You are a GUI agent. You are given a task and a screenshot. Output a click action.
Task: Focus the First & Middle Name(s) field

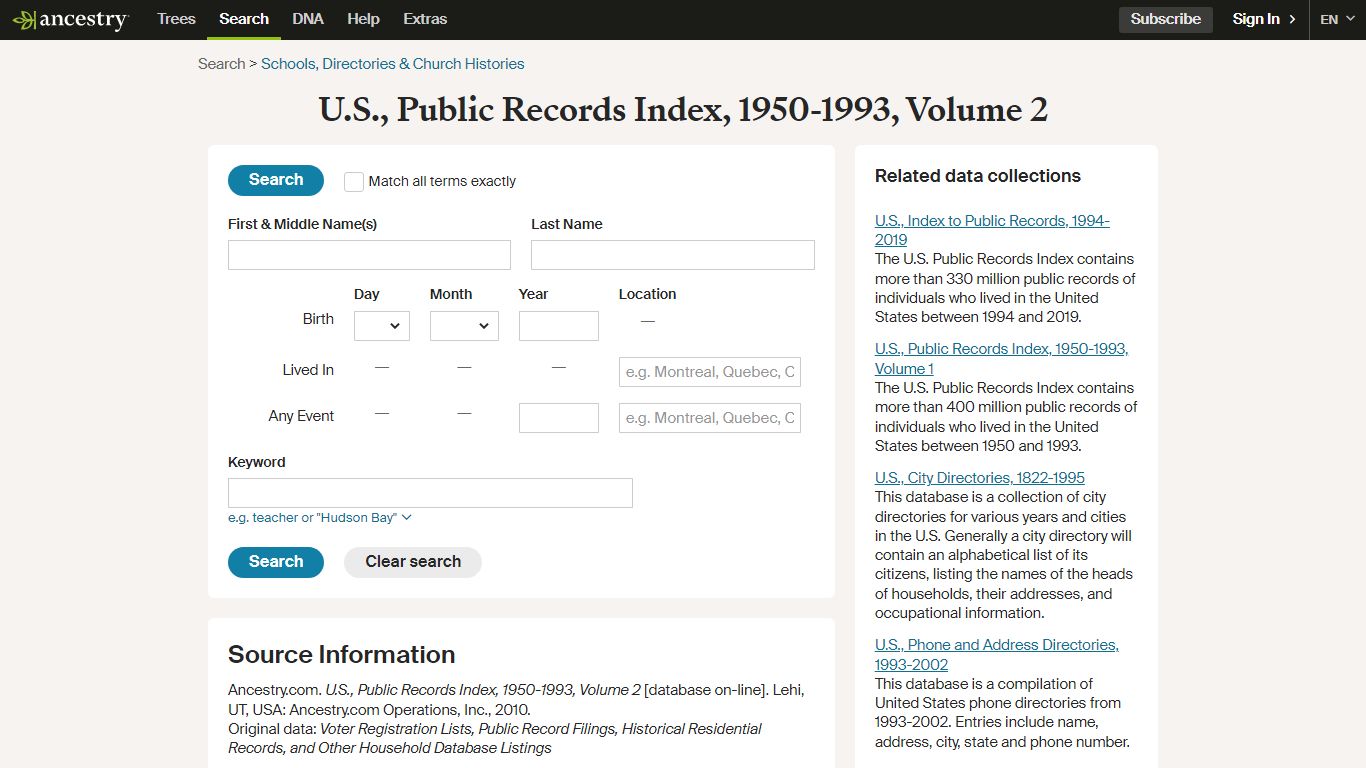369,255
